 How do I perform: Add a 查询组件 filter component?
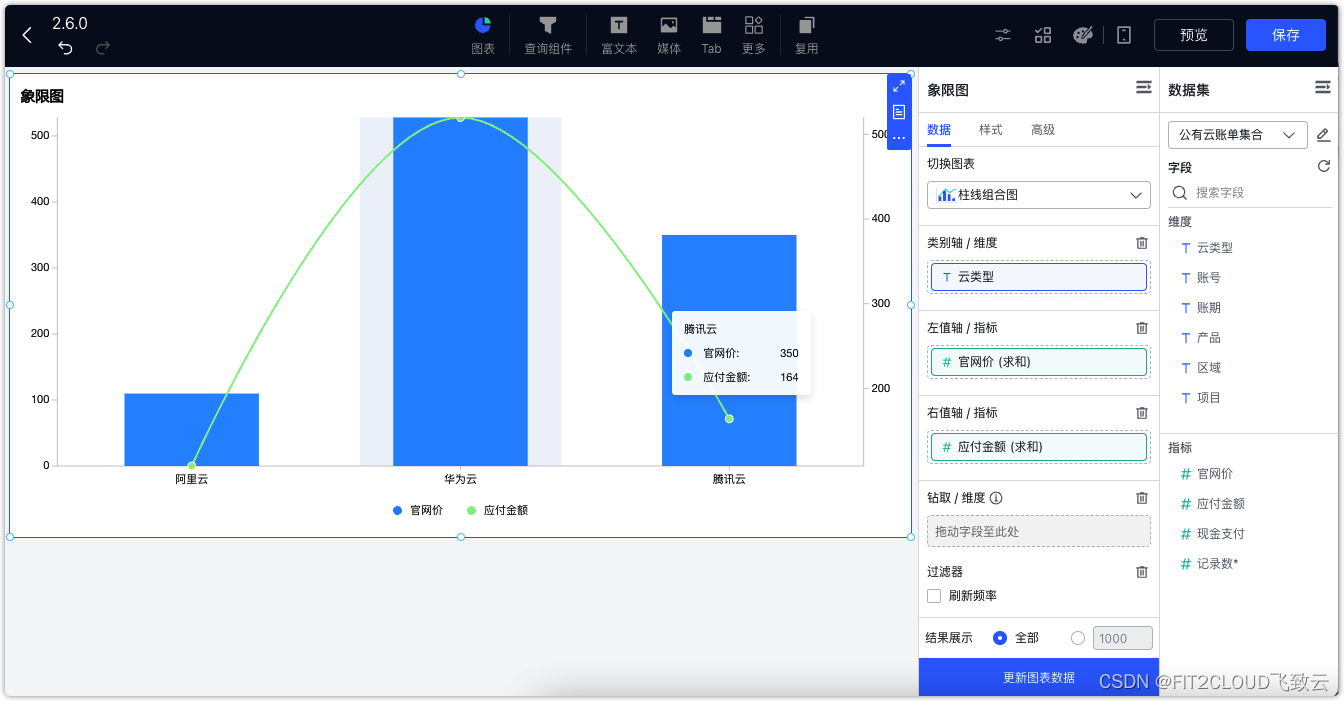548,35
